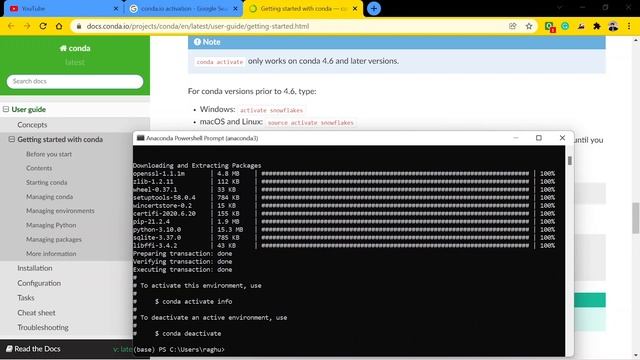Open the Tasks page
Image resolution: width=640 pixels, height=360 pixels.
[26, 298]
